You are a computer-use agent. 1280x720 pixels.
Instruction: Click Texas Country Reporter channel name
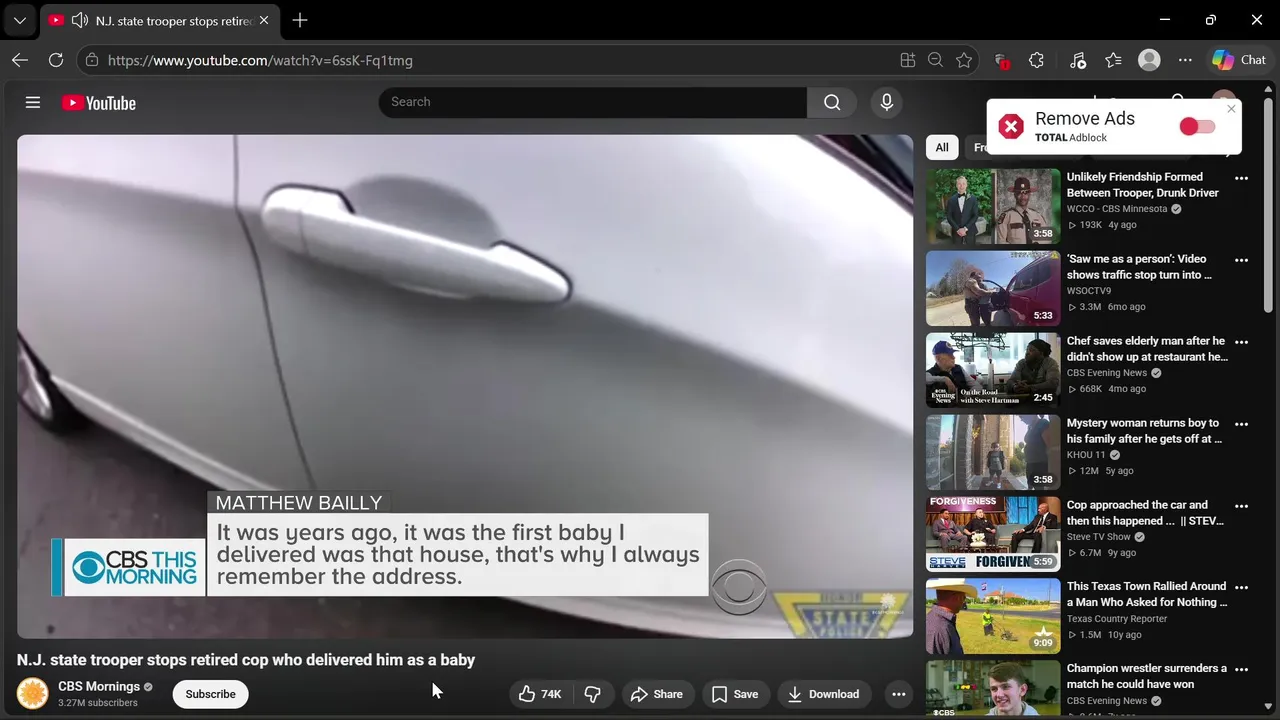pyautogui.click(x=1117, y=619)
